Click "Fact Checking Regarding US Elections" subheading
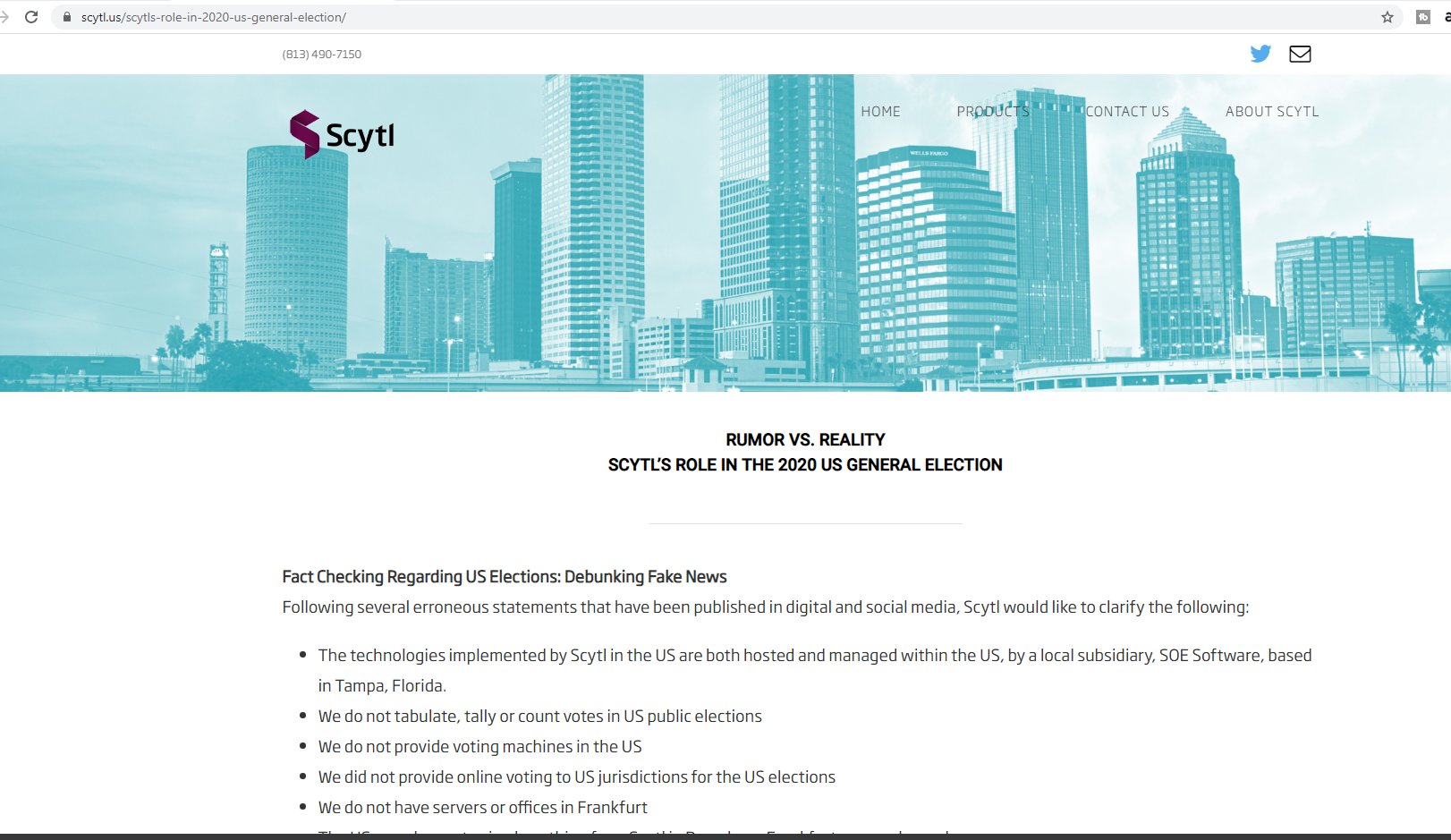 [505, 577]
